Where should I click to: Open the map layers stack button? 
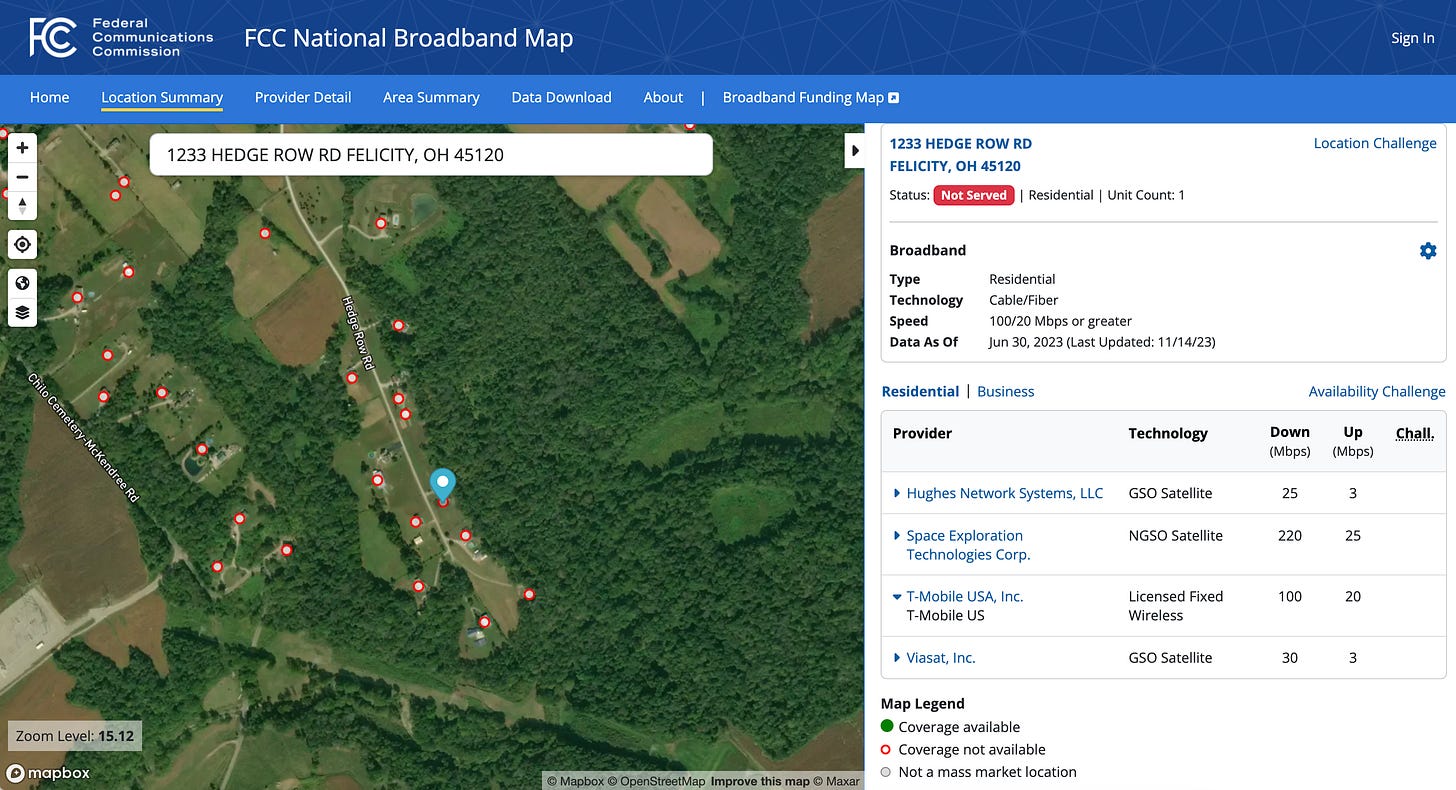(x=22, y=312)
